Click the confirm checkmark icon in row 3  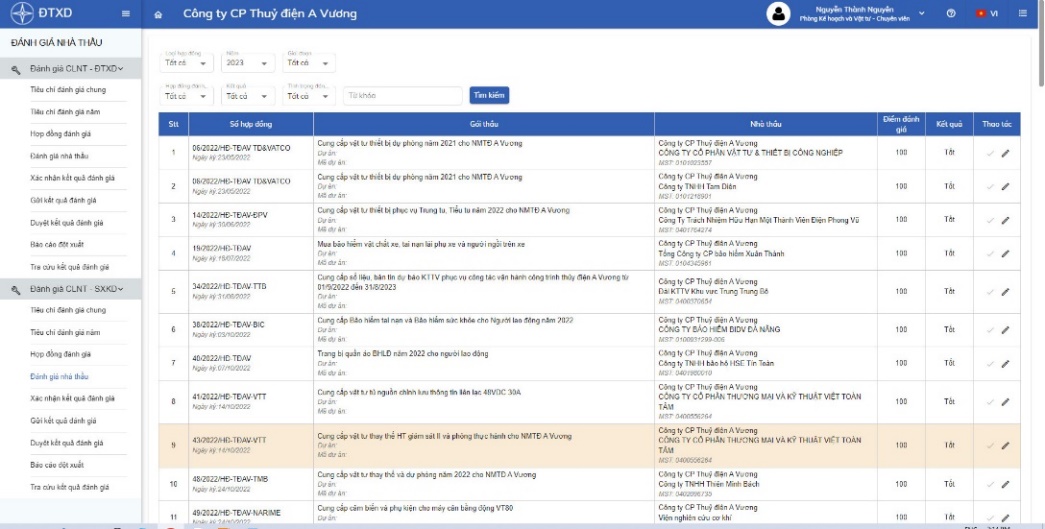click(990, 220)
